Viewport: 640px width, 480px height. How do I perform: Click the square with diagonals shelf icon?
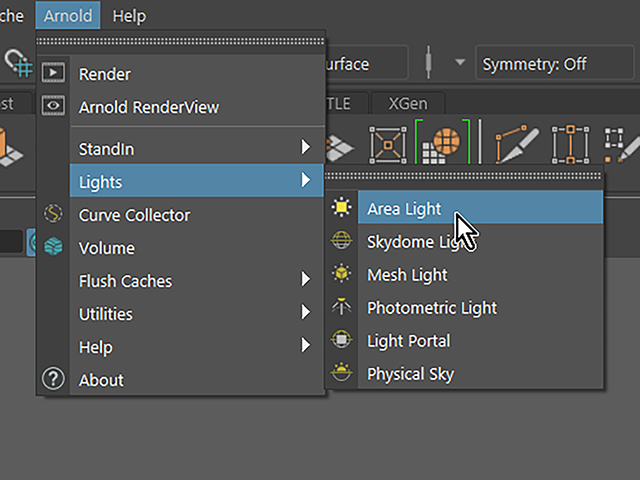[x=388, y=145]
